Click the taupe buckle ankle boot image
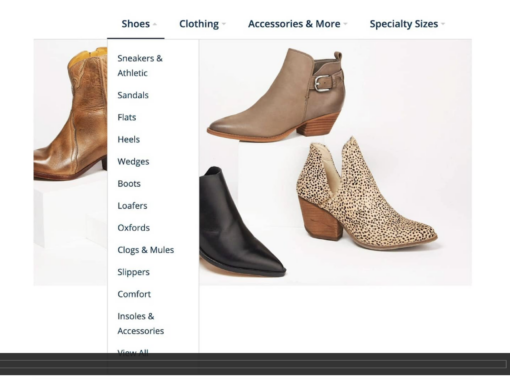This screenshot has width=510, height=382. coord(277,95)
